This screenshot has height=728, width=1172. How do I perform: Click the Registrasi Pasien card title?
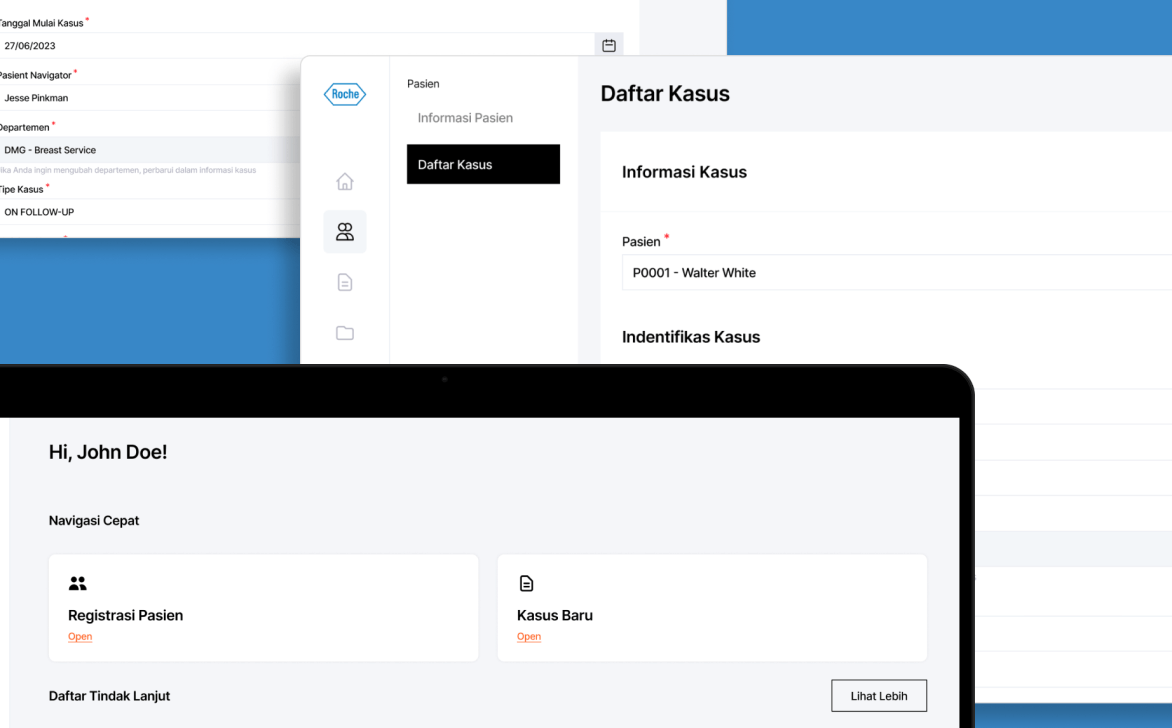125,615
